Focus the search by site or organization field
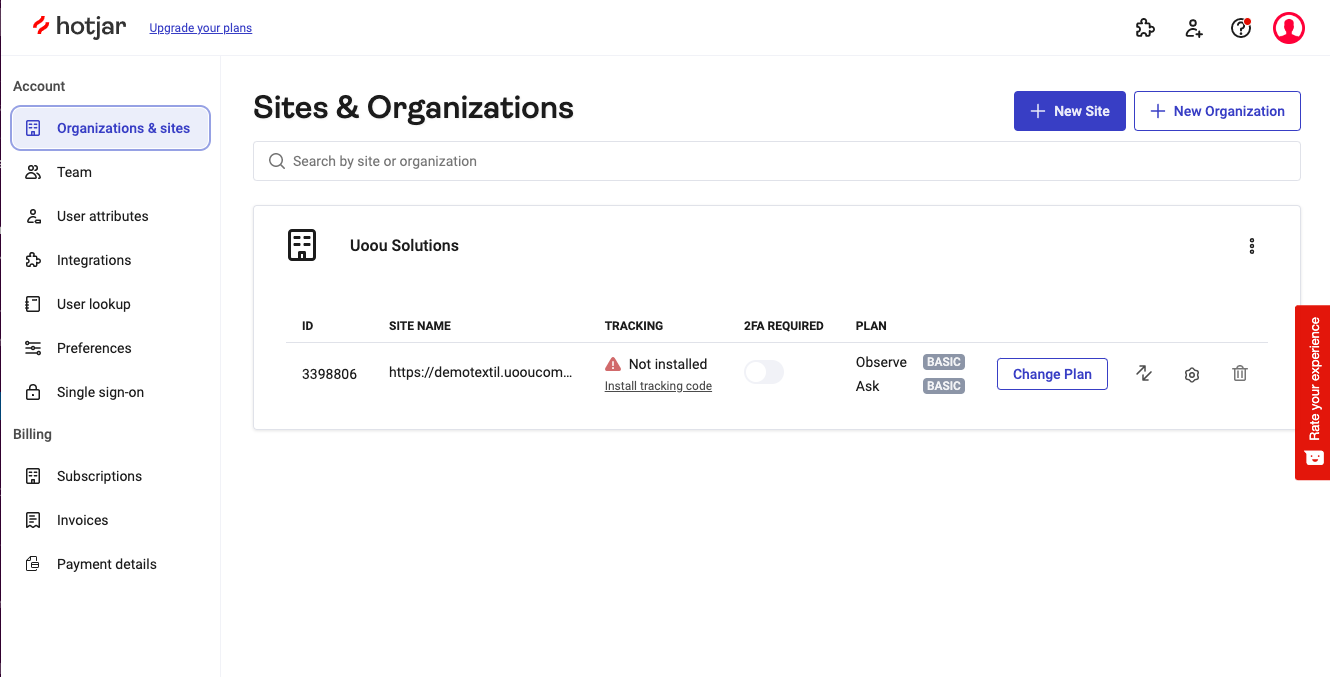 coord(777,161)
